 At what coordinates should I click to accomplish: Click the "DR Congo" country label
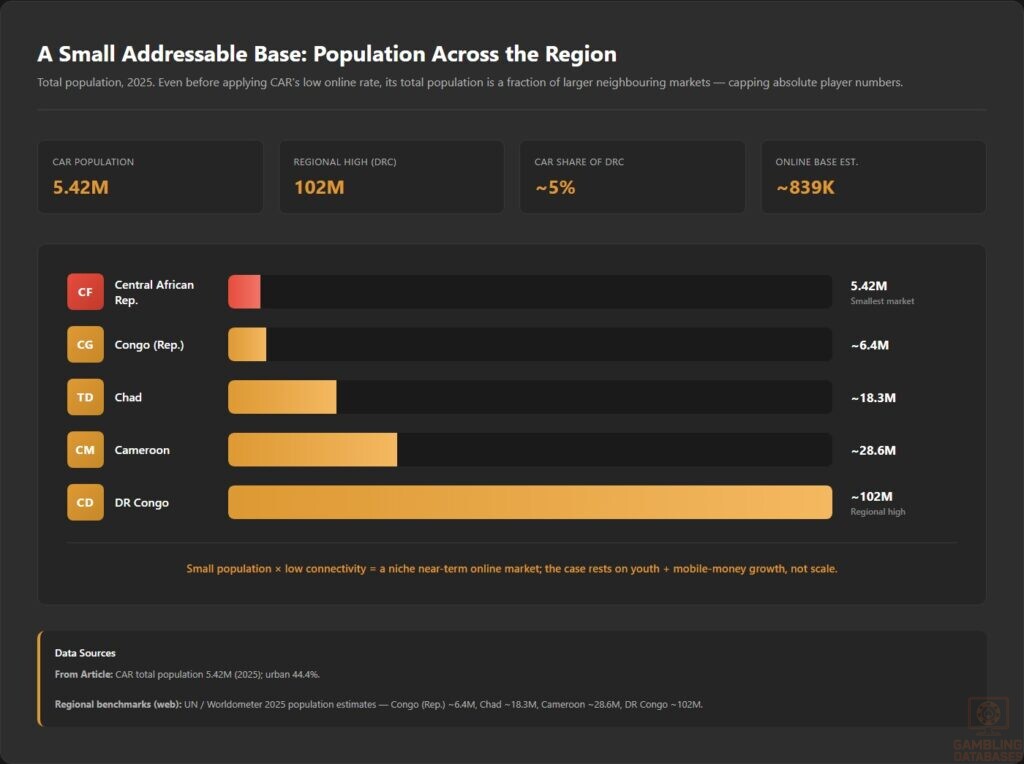coord(142,503)
